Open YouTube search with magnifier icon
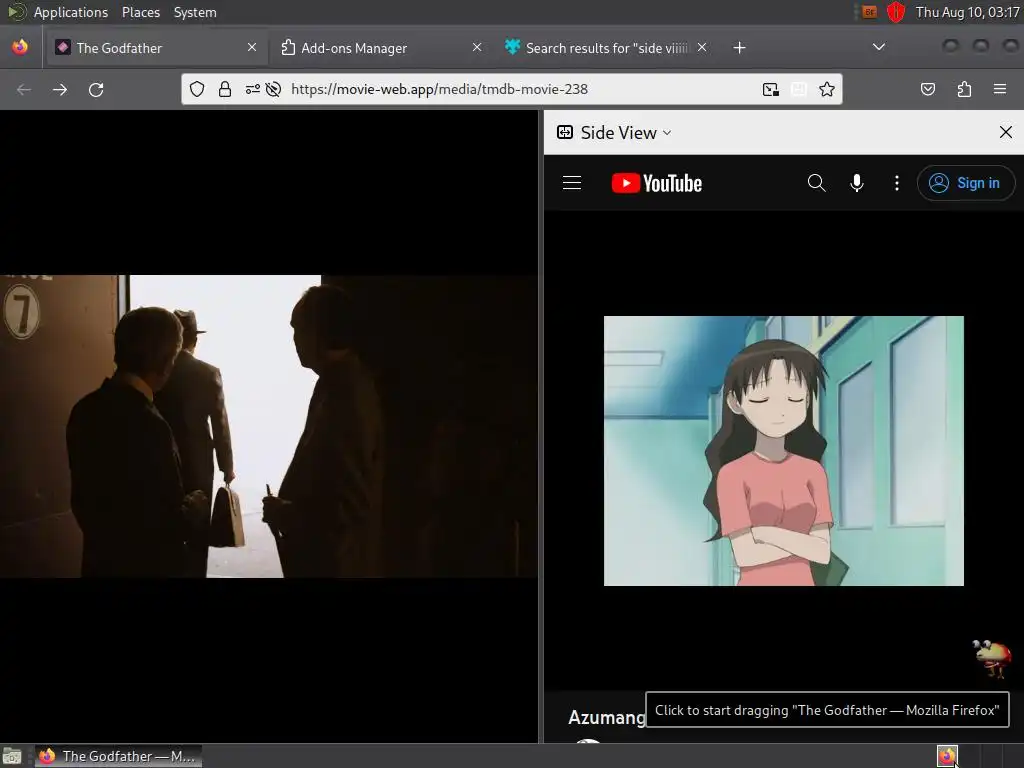 point(816,183)
